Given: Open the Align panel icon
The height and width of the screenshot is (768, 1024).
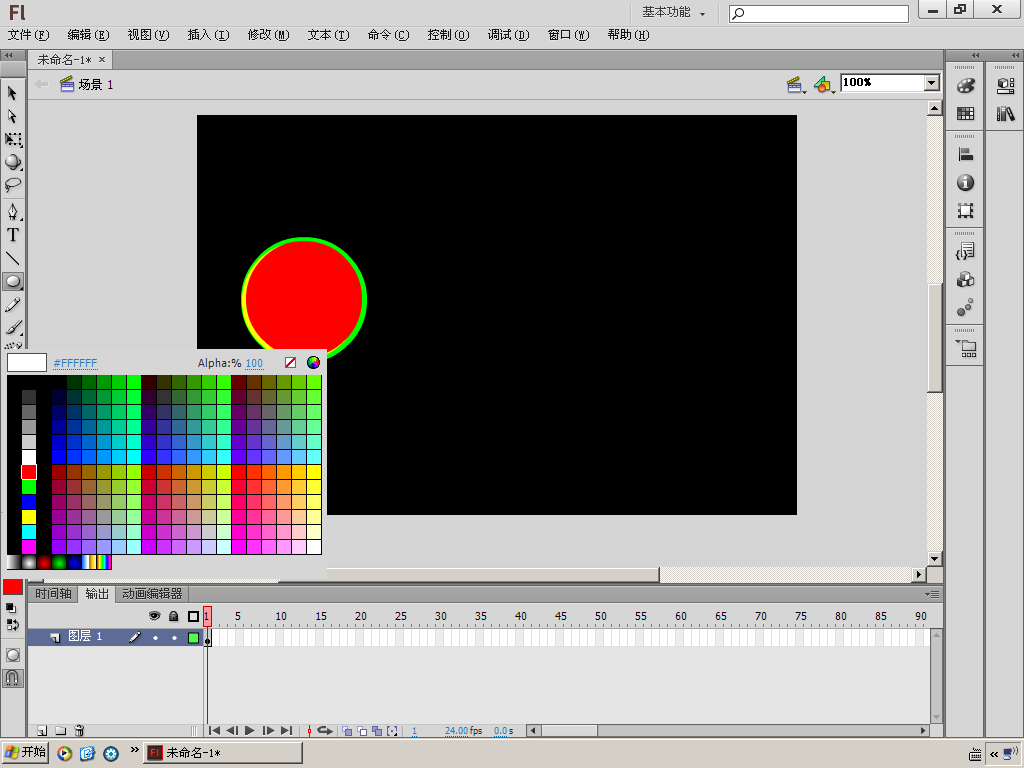Looking at the screenshot, I should pyautogui.click(x=965, y=155).
